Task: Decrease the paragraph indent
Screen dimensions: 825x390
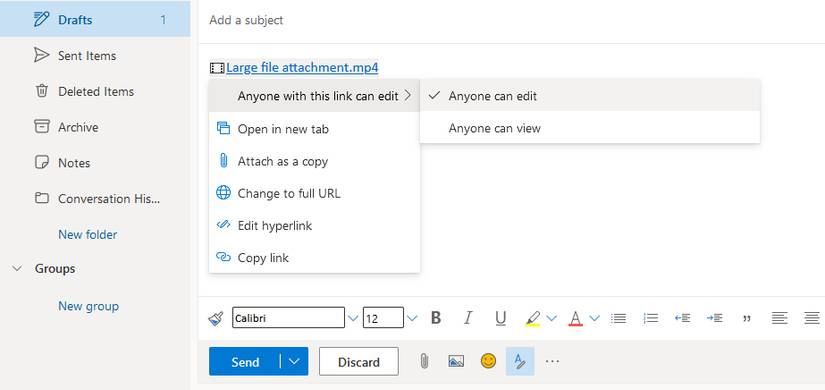Action: pyautogui.click(x=682, y=318)
